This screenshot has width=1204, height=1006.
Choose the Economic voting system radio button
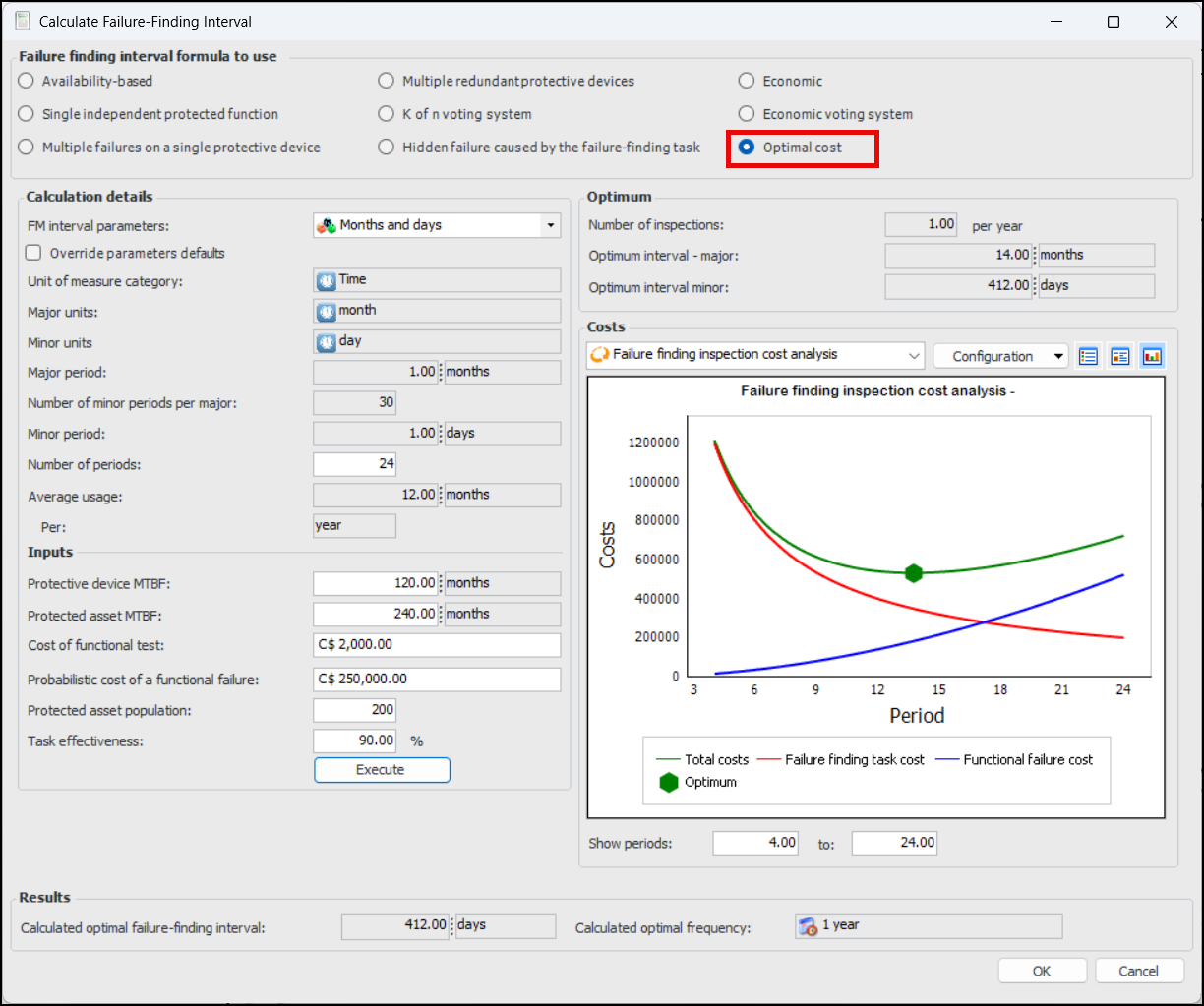point(747,114)
